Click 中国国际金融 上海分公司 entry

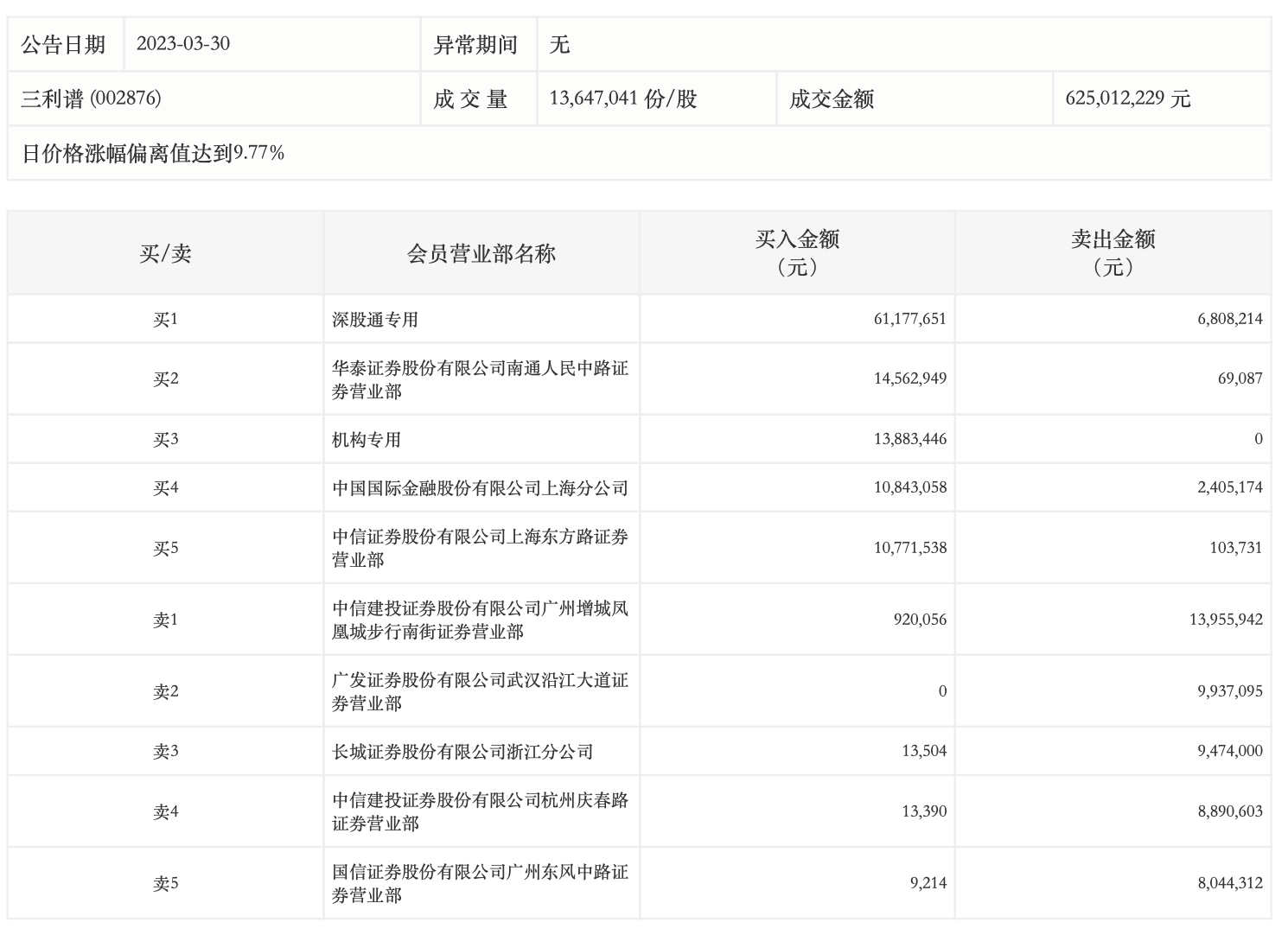(480, 488)
